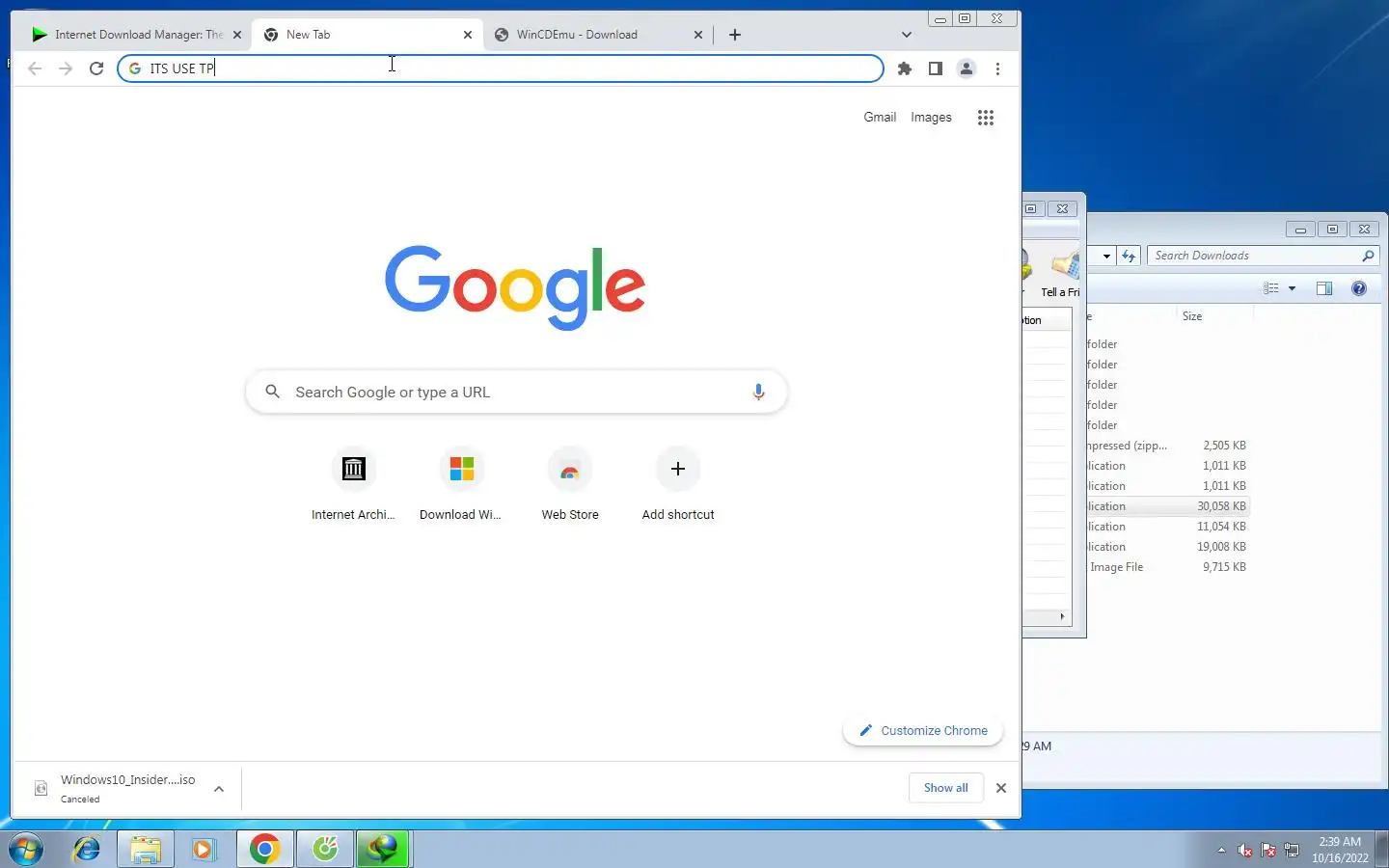Viewport: 1389px width, 868px height.
Task: Toggle the preview pane in Explorer window
Action: tap(1324, 288)
